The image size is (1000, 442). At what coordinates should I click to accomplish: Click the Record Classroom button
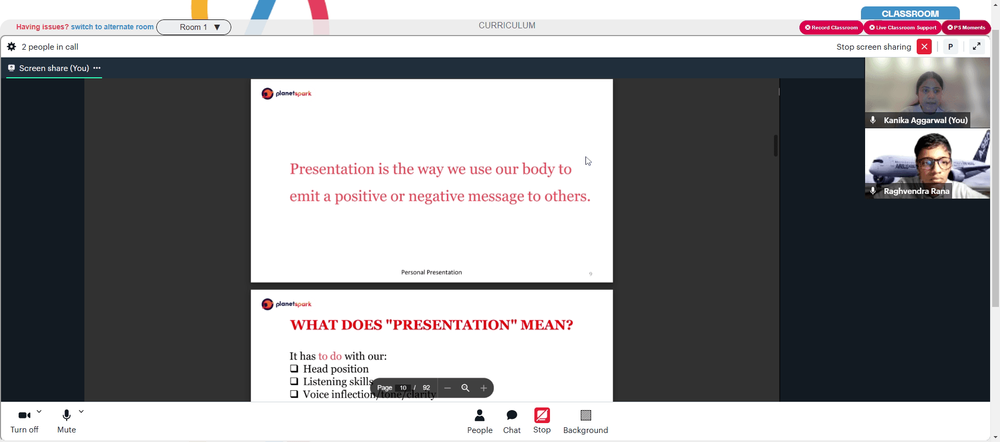click(831, 27)
